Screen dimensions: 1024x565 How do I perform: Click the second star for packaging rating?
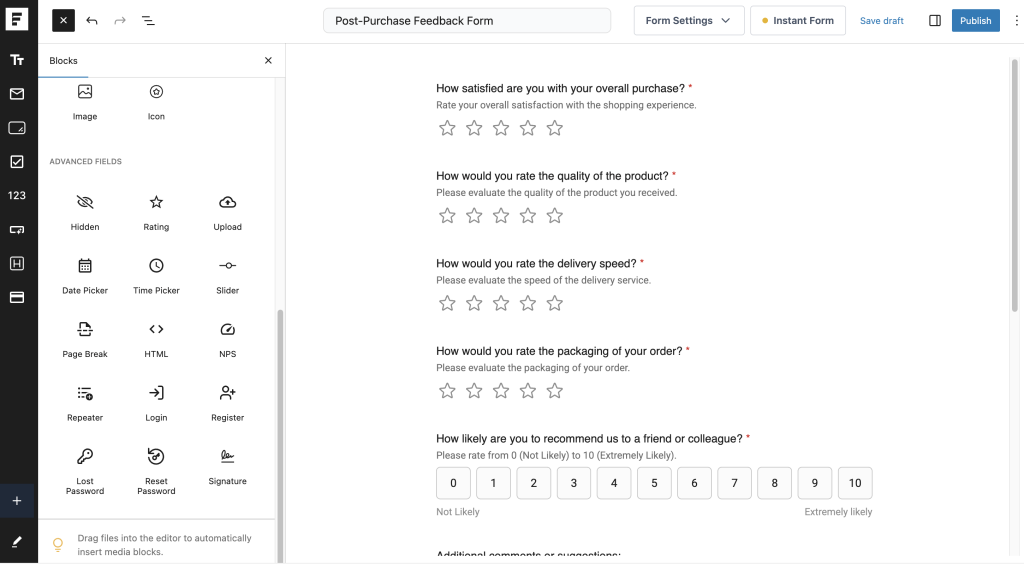pos(474,391)
